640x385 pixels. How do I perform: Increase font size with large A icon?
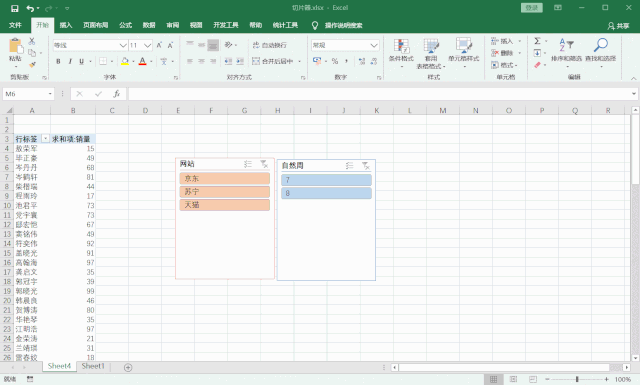coord(159,45)
